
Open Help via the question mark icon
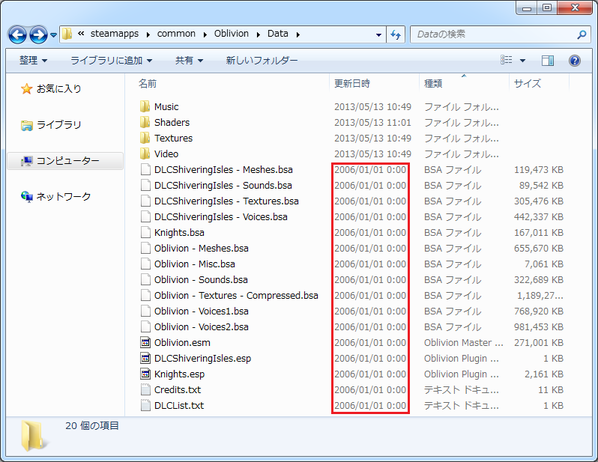(x=574, y=60)
